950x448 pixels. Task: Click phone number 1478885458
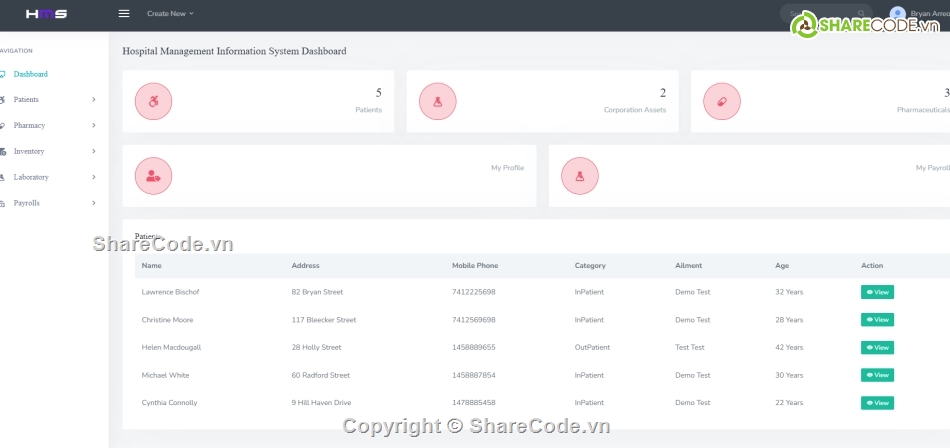(474, 403)
